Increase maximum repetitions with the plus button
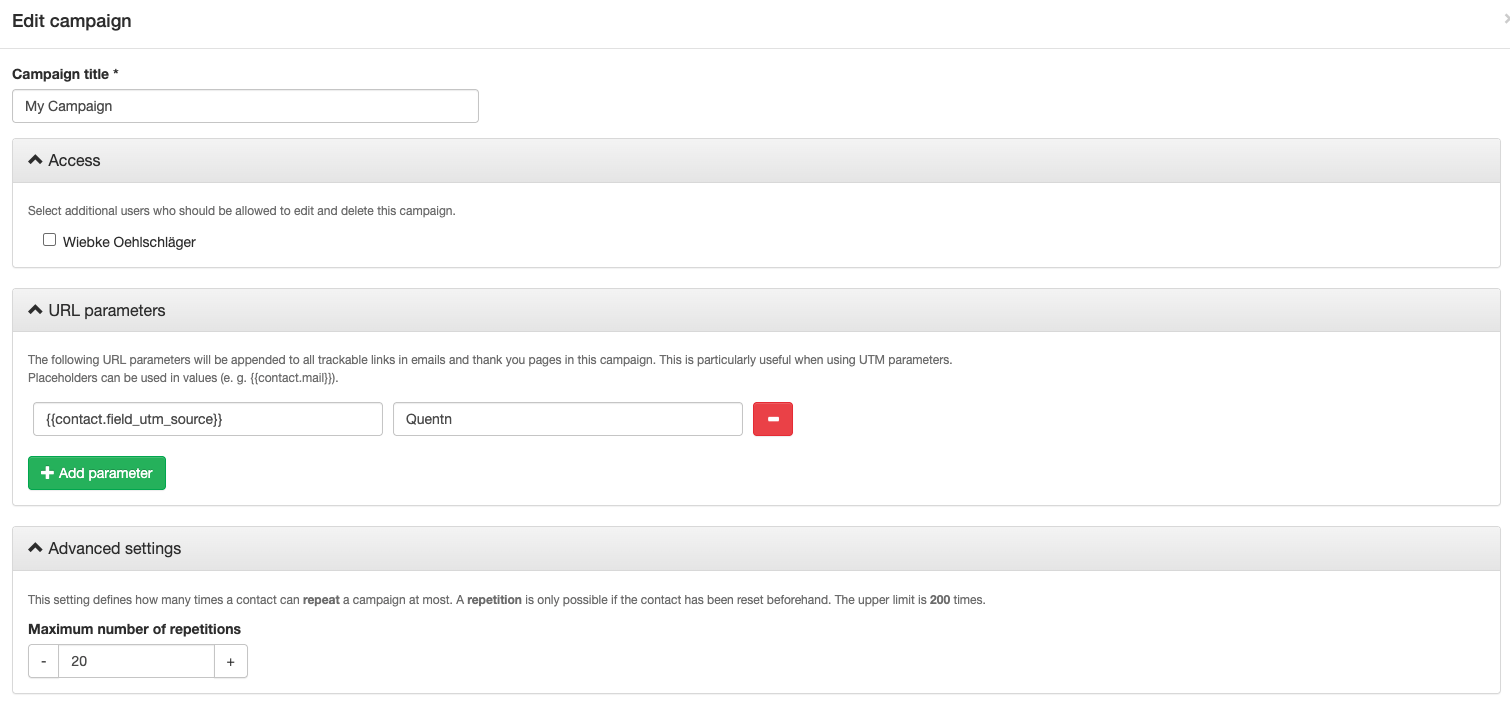The width and height of the screenshot is (1510, 703). 230,661
